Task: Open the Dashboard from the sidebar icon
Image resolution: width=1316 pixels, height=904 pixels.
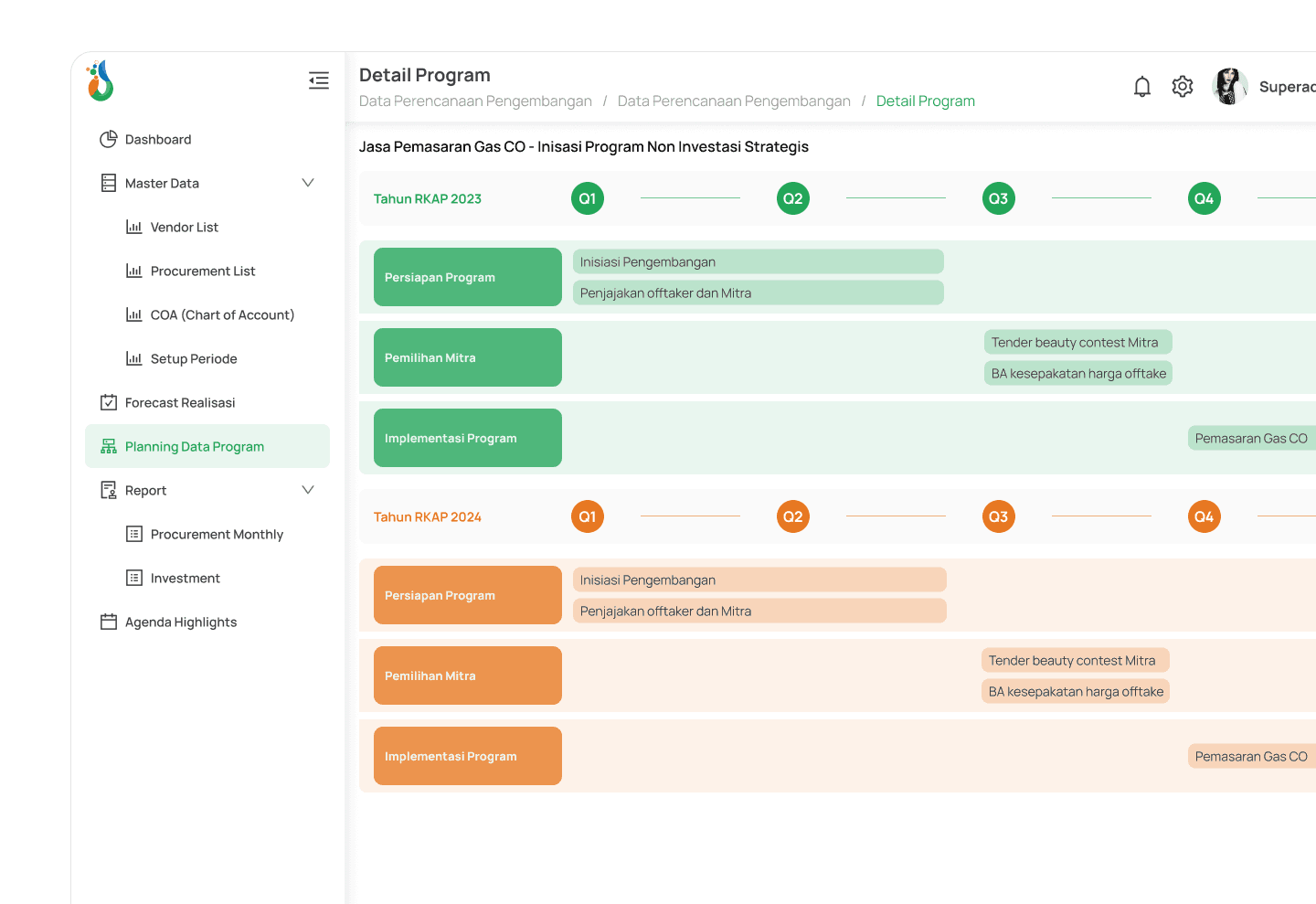Action: [x=110, y=139]
